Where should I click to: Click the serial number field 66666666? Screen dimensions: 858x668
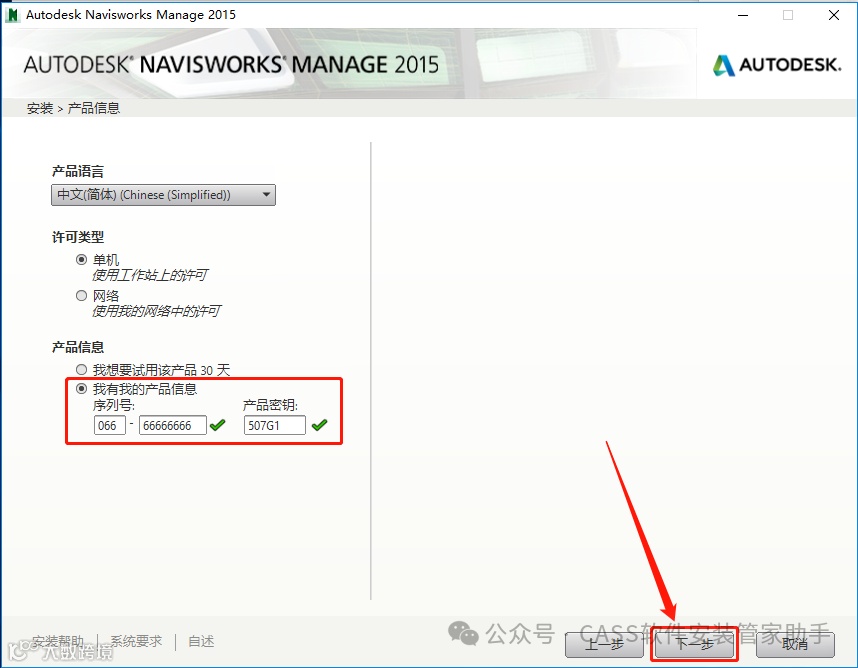[x=172, y=425]
